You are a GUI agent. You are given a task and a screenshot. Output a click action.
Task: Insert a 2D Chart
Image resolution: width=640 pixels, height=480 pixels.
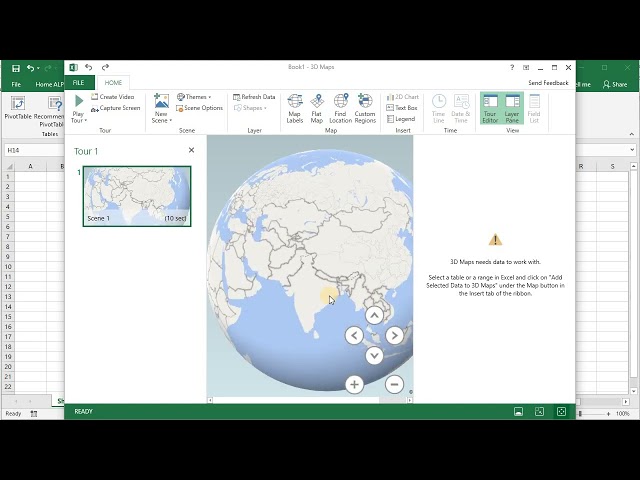402,97
